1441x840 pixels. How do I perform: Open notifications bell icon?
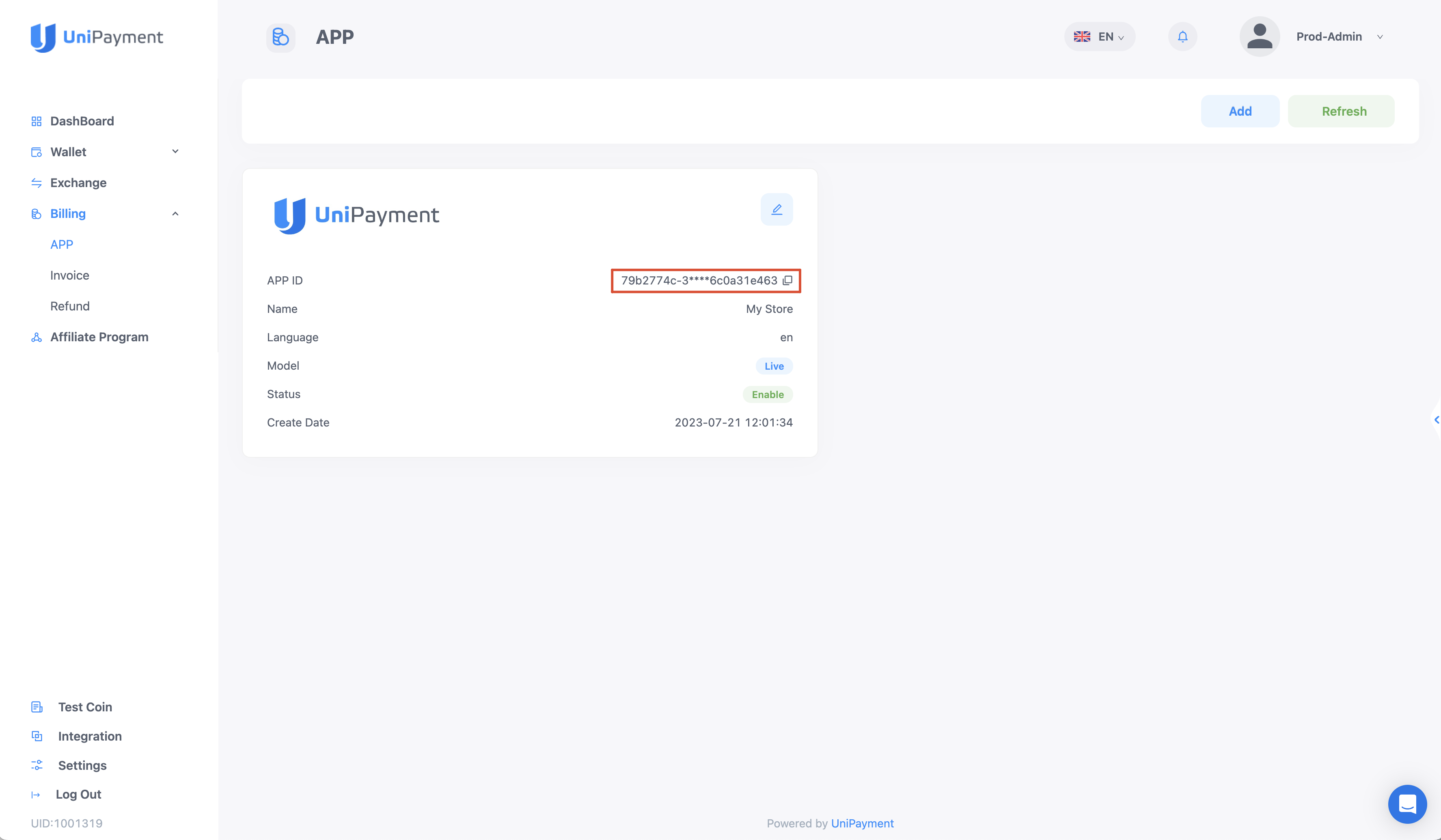1182,37
